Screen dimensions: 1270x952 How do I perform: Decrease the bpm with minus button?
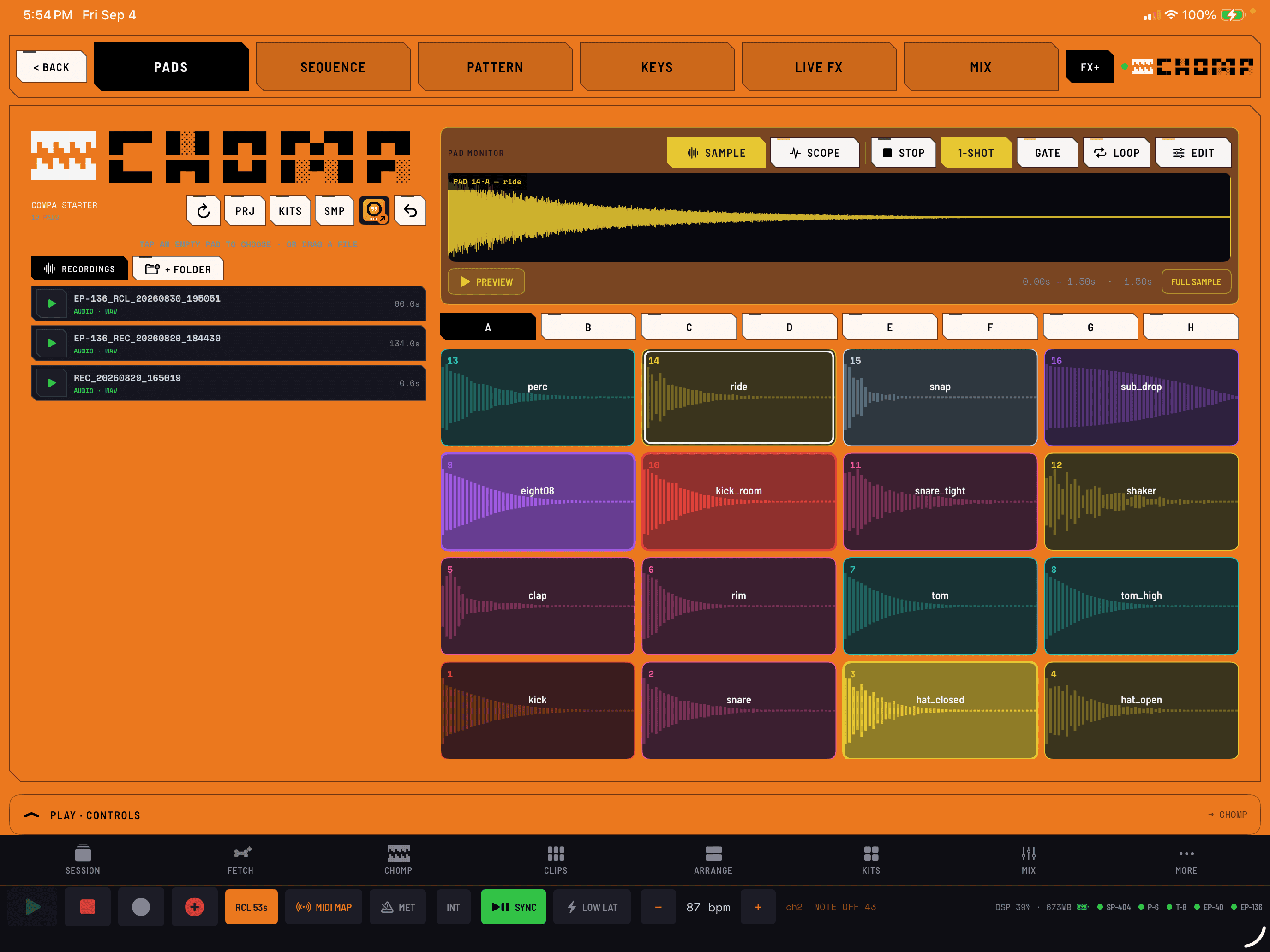(x=658, y=907)
